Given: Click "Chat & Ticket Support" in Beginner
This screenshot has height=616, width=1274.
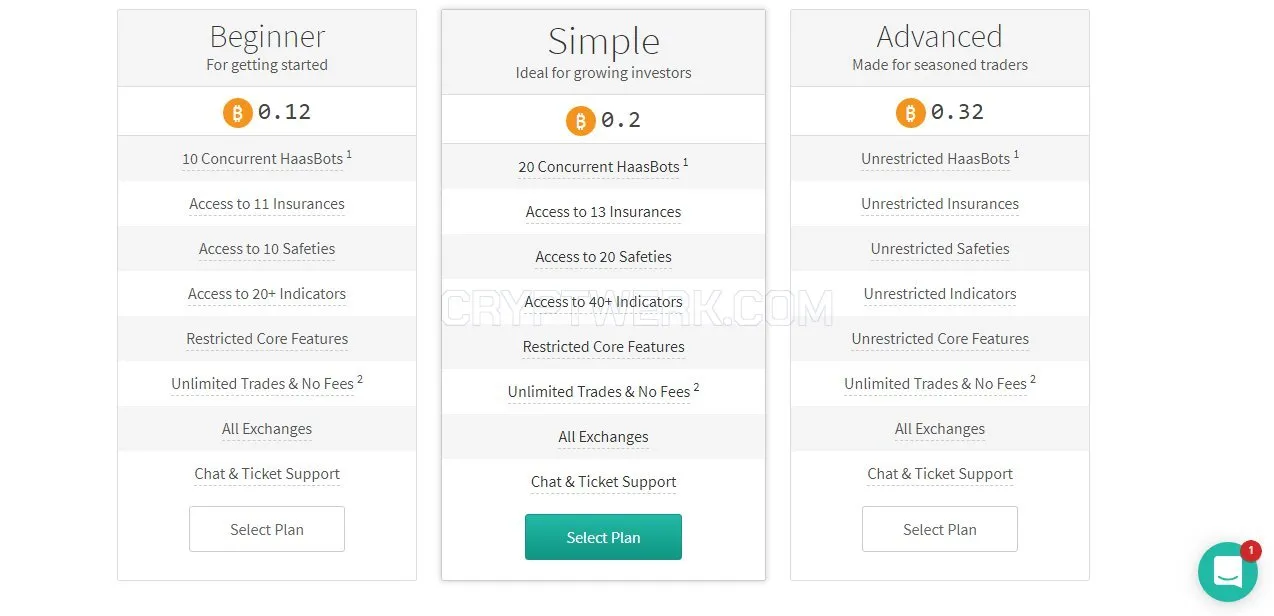Looking at the screenshot, I should point(267,474).
